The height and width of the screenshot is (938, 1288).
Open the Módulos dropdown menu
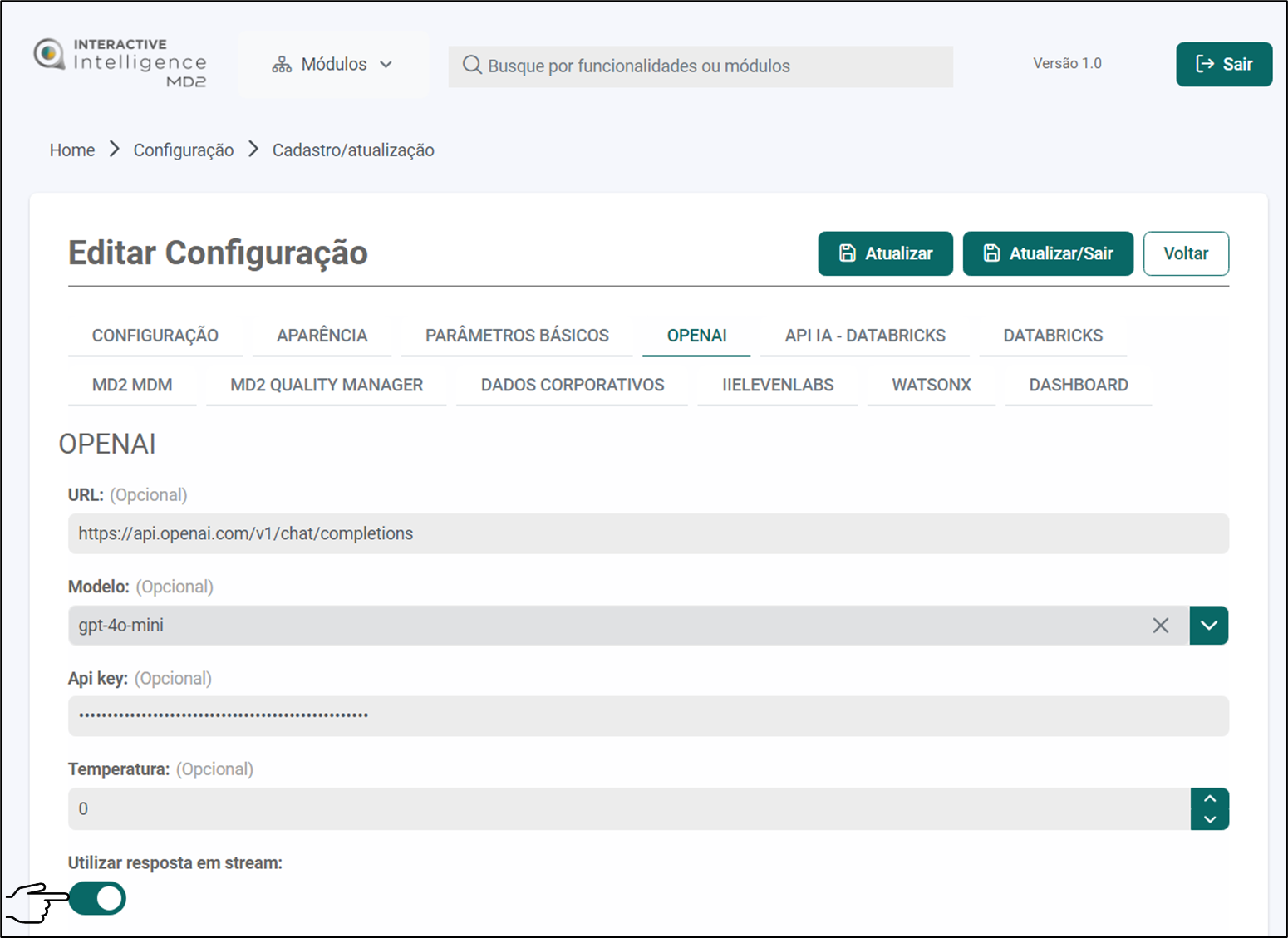tap(332, 65)
